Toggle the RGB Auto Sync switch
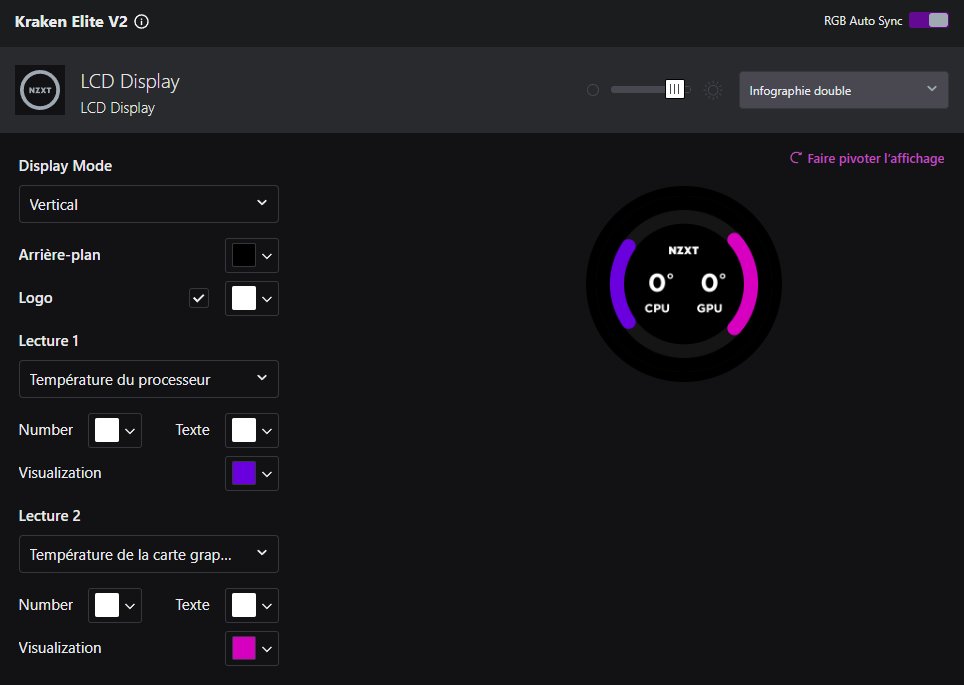Viewport: 964px width, 685px height. click(928, 21)
